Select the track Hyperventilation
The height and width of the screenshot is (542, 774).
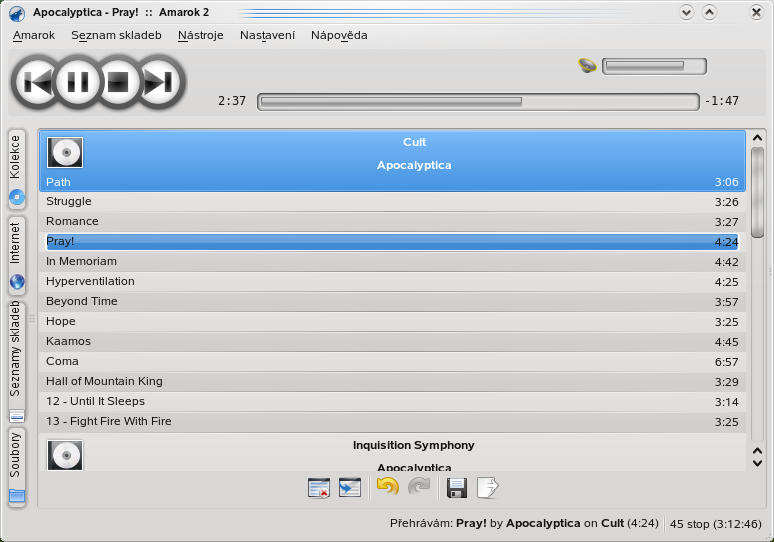pos(392,281)
